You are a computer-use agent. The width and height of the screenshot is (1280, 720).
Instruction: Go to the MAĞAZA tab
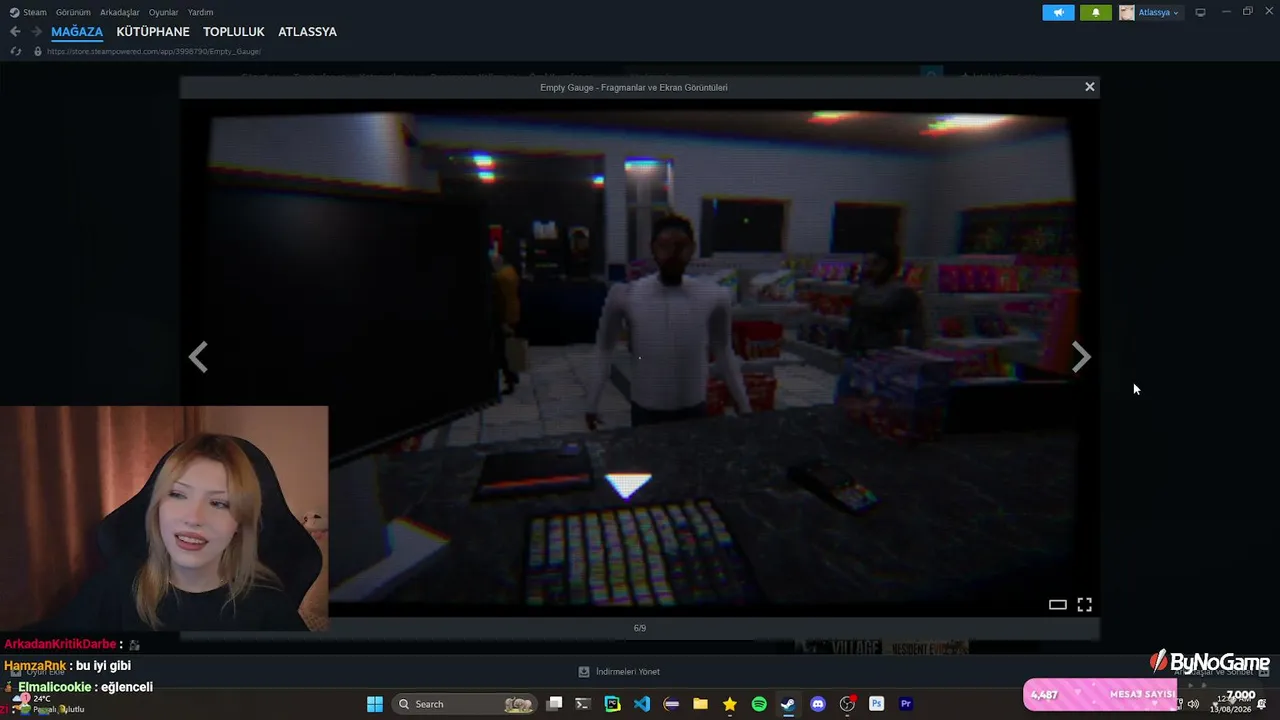(77, 32)
